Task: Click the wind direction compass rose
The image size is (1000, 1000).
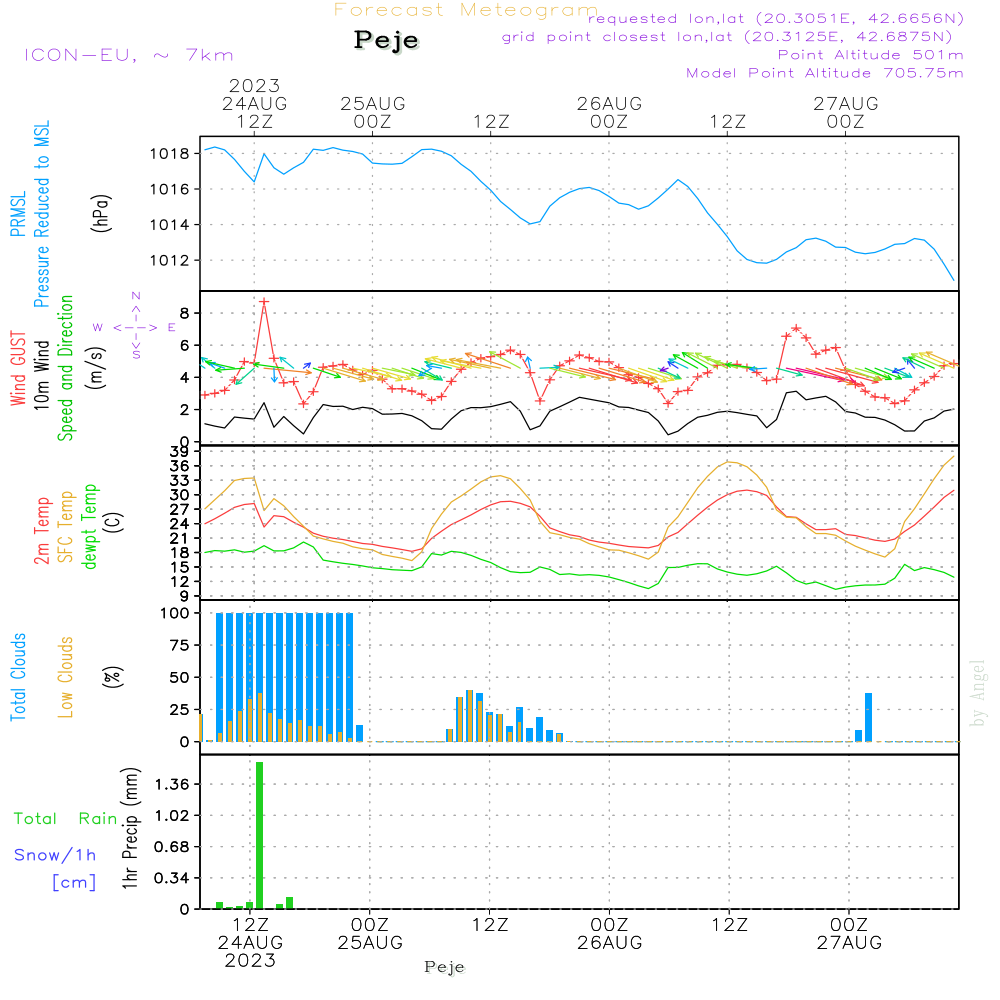Action: [135, 326]
